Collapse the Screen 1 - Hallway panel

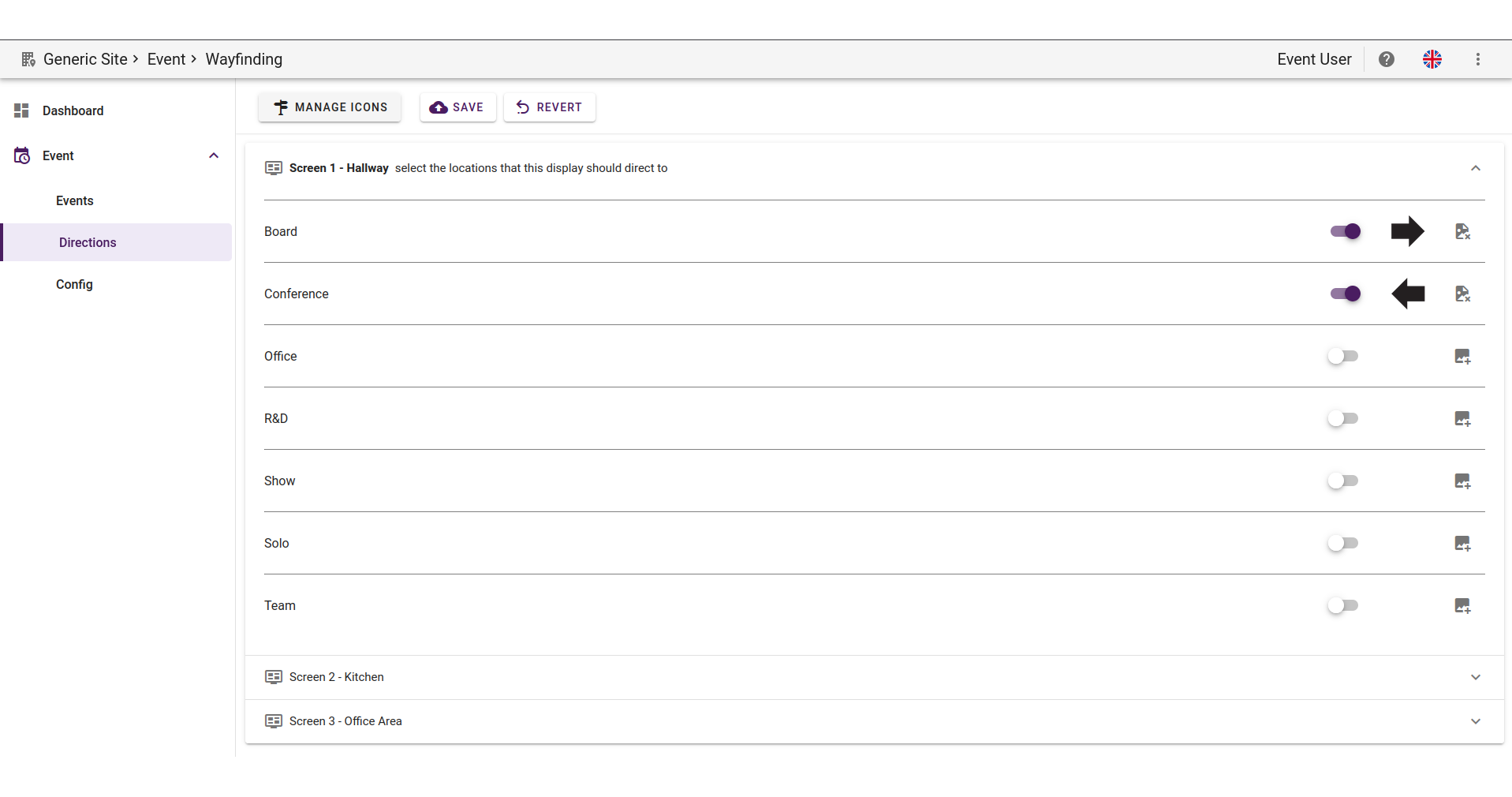1475,168
